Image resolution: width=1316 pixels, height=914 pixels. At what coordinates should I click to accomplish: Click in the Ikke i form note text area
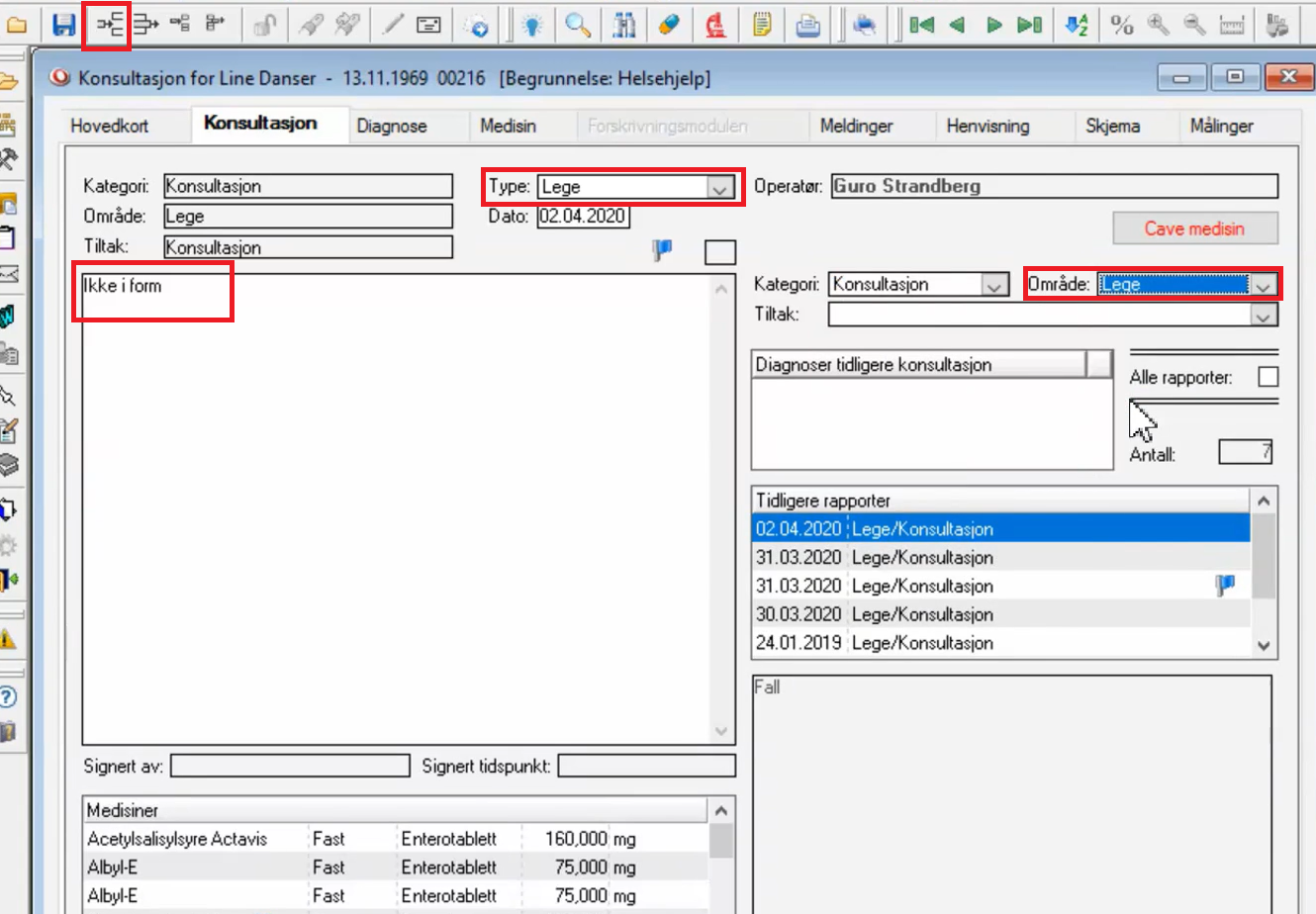point(397,509)
